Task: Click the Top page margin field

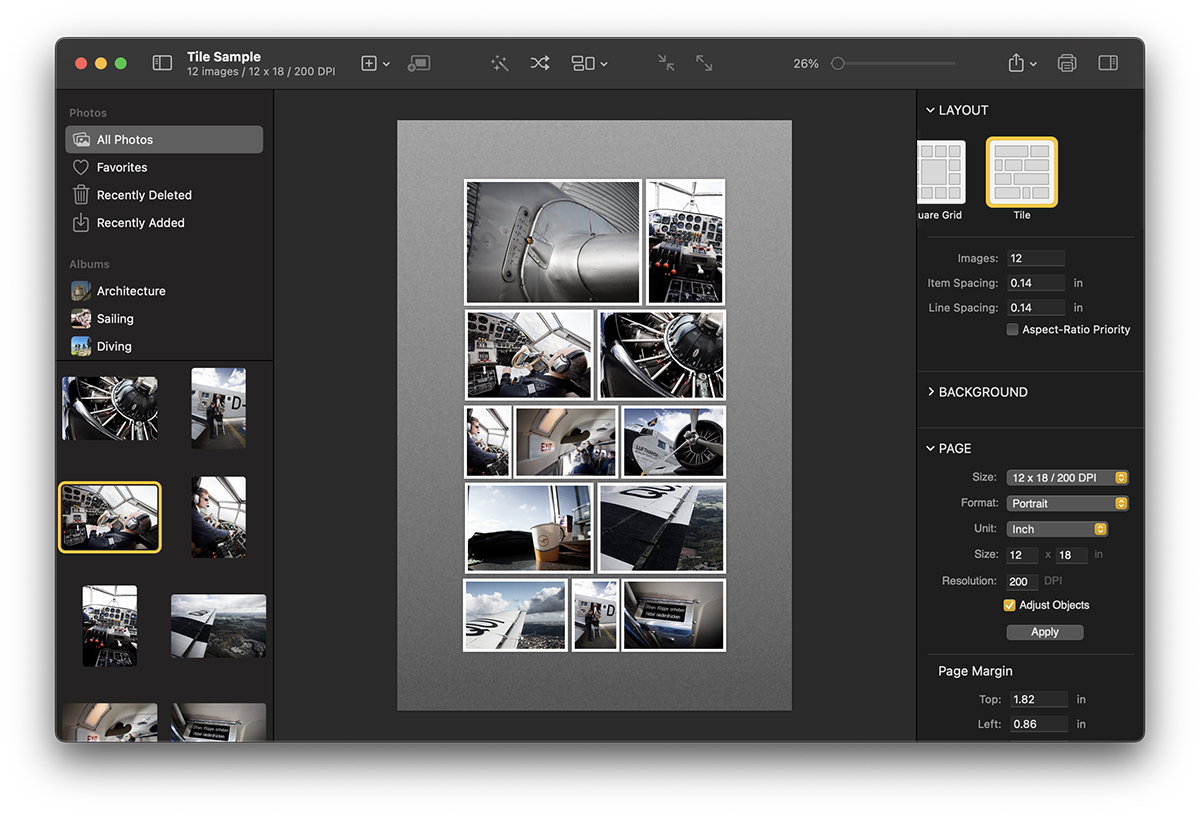Action: click(x=1039, y=700)
